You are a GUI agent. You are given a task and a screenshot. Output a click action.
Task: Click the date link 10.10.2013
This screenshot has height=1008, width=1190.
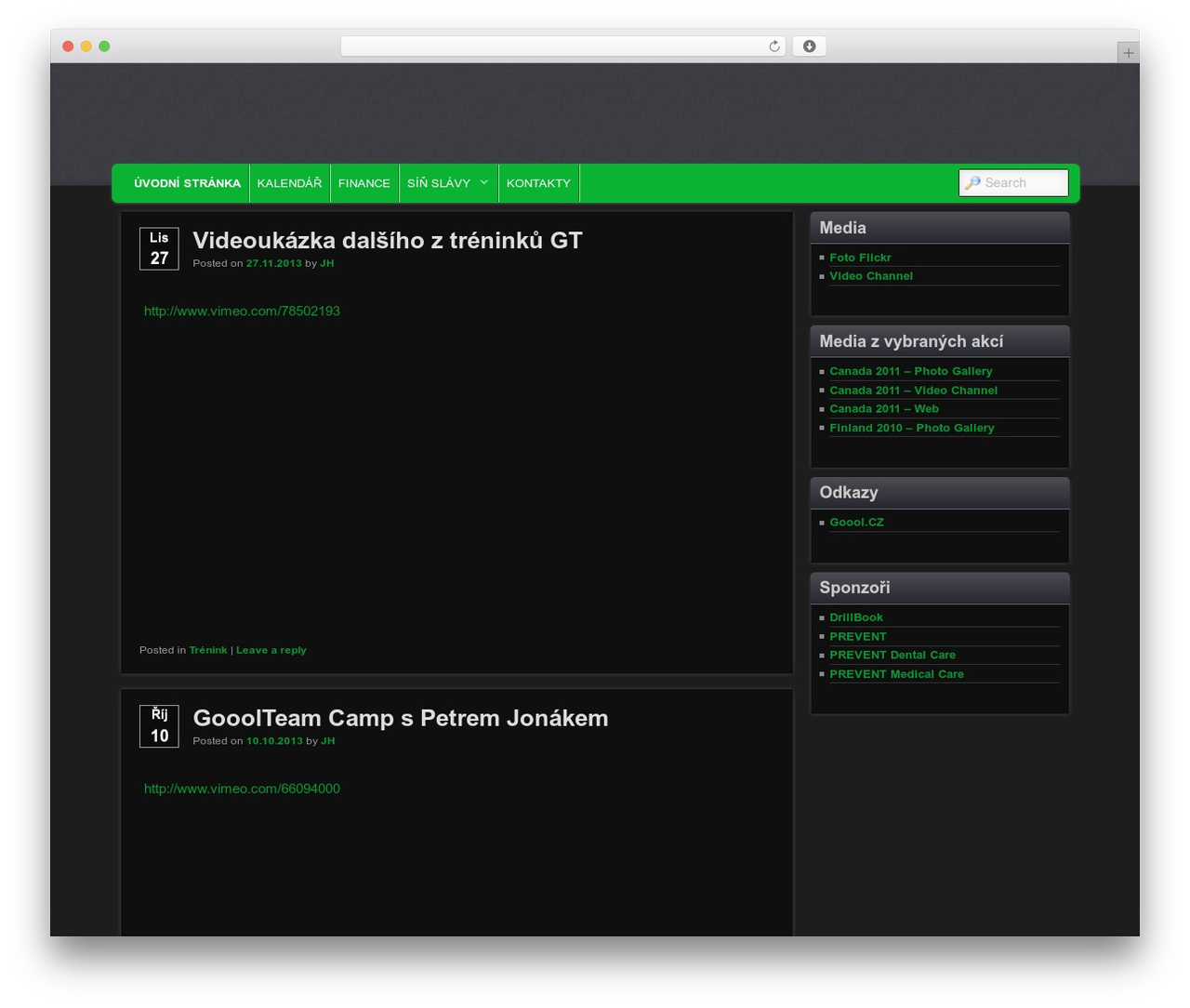pyautogui.click(x=274, y=741)
